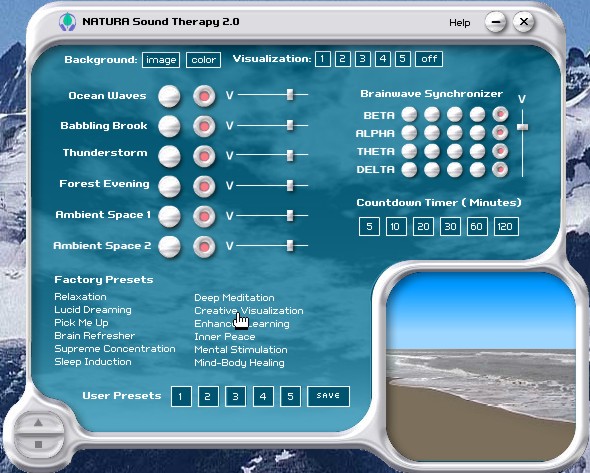Click BETA red off button
The height and width of the screenshot is (473, 590).
500,114
